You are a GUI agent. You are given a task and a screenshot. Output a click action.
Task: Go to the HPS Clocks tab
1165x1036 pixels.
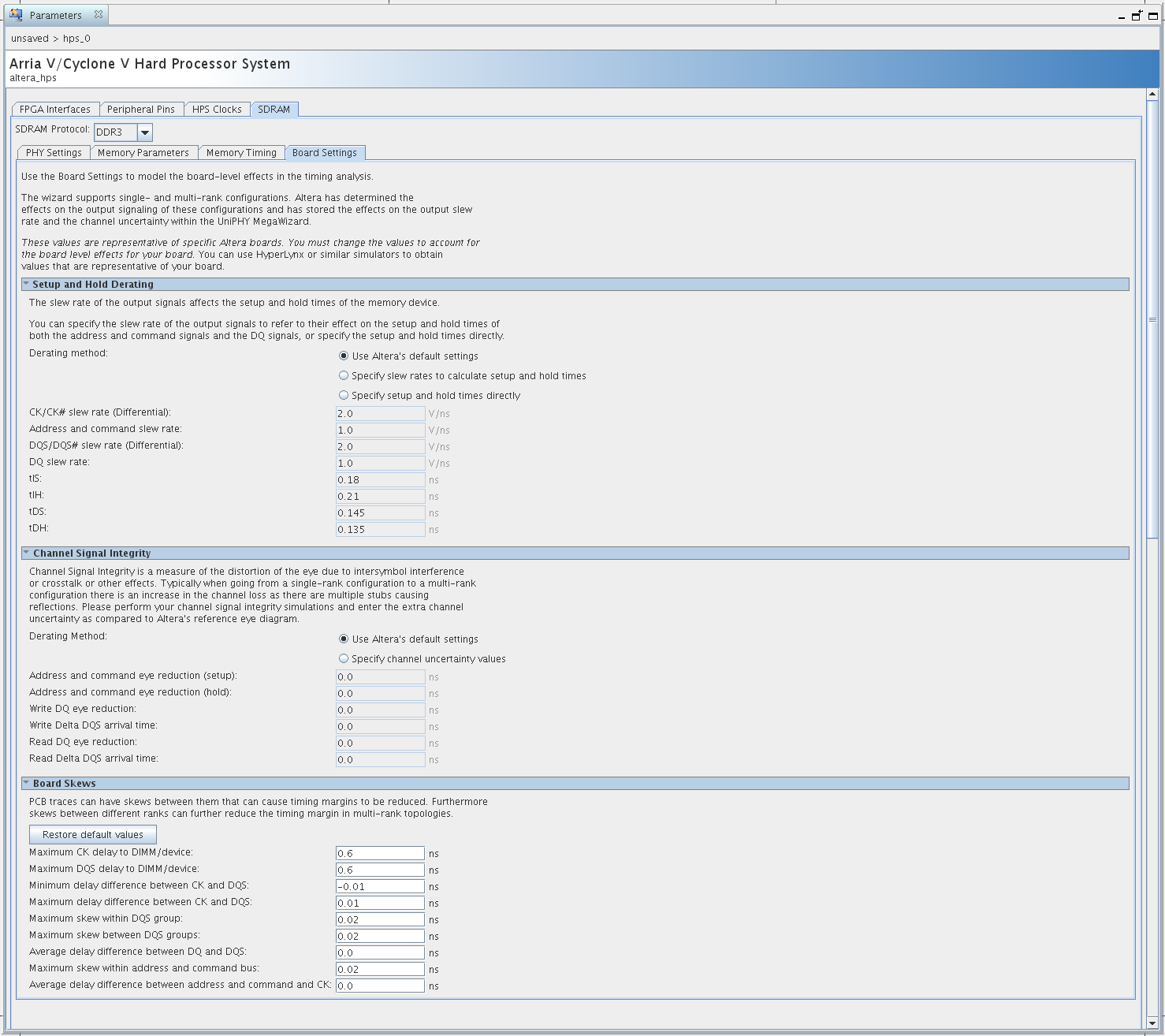click(217, 110)
